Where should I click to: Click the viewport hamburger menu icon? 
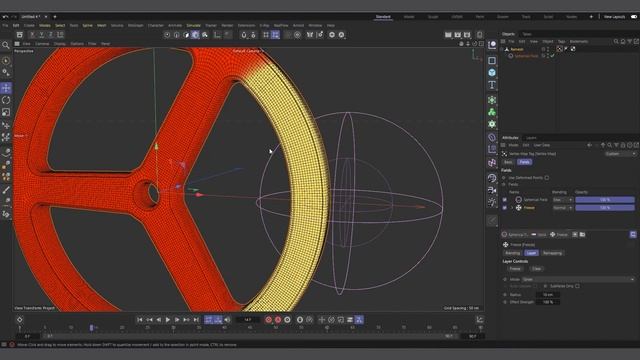pyautogui.click(x=17, y=43)
